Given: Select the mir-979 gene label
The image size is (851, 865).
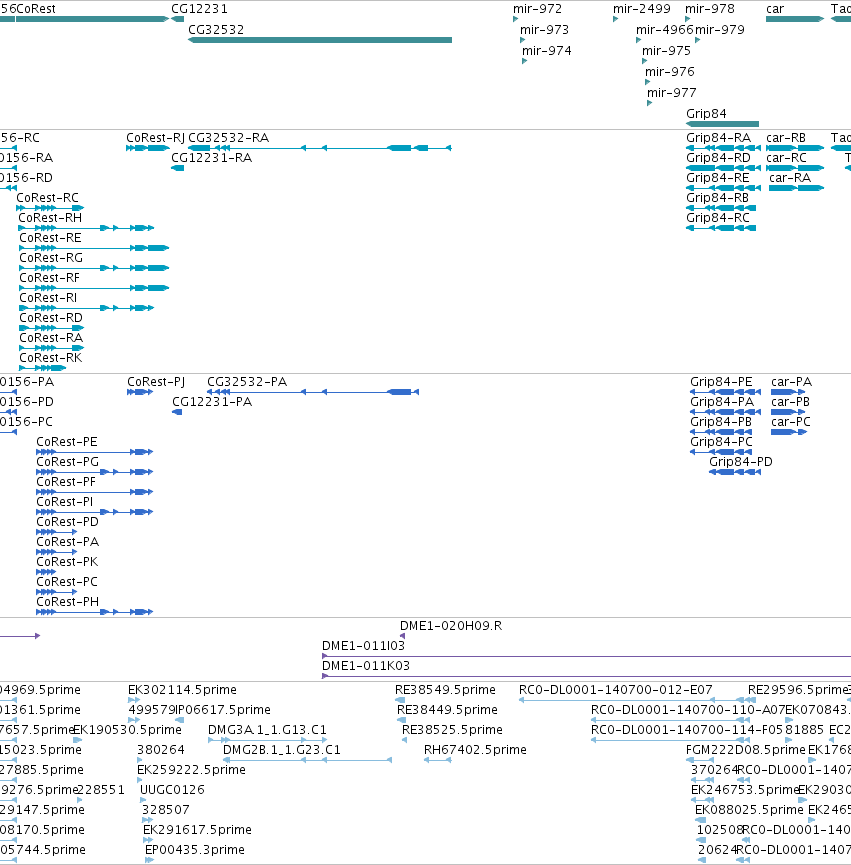Looking at the screenshot, I should point(720,30).
